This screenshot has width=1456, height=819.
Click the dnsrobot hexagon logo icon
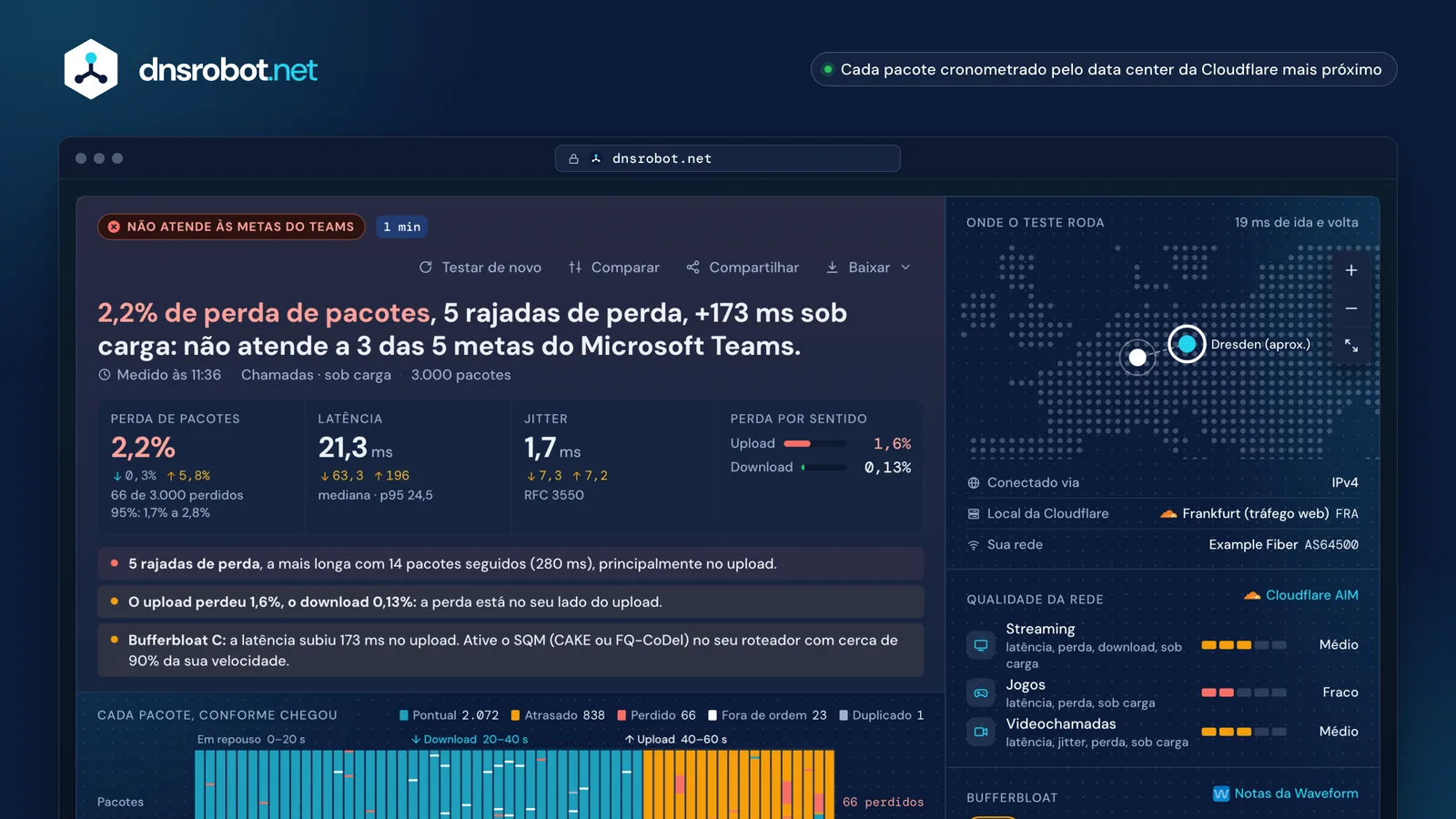tap(91, 69)
